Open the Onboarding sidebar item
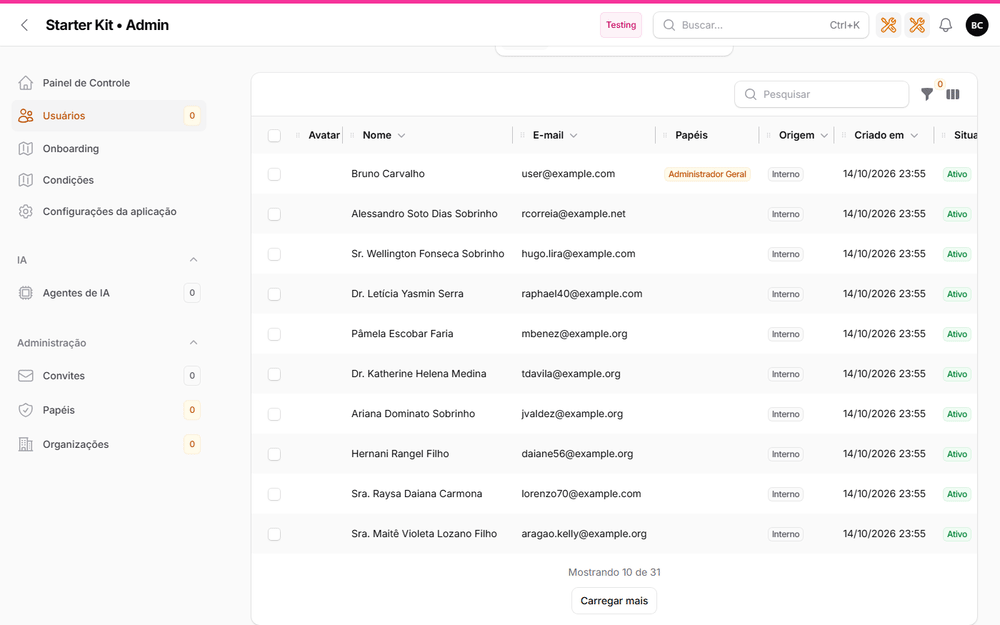The height and width of the screenshot is (625, 1000). pos(109,149)
